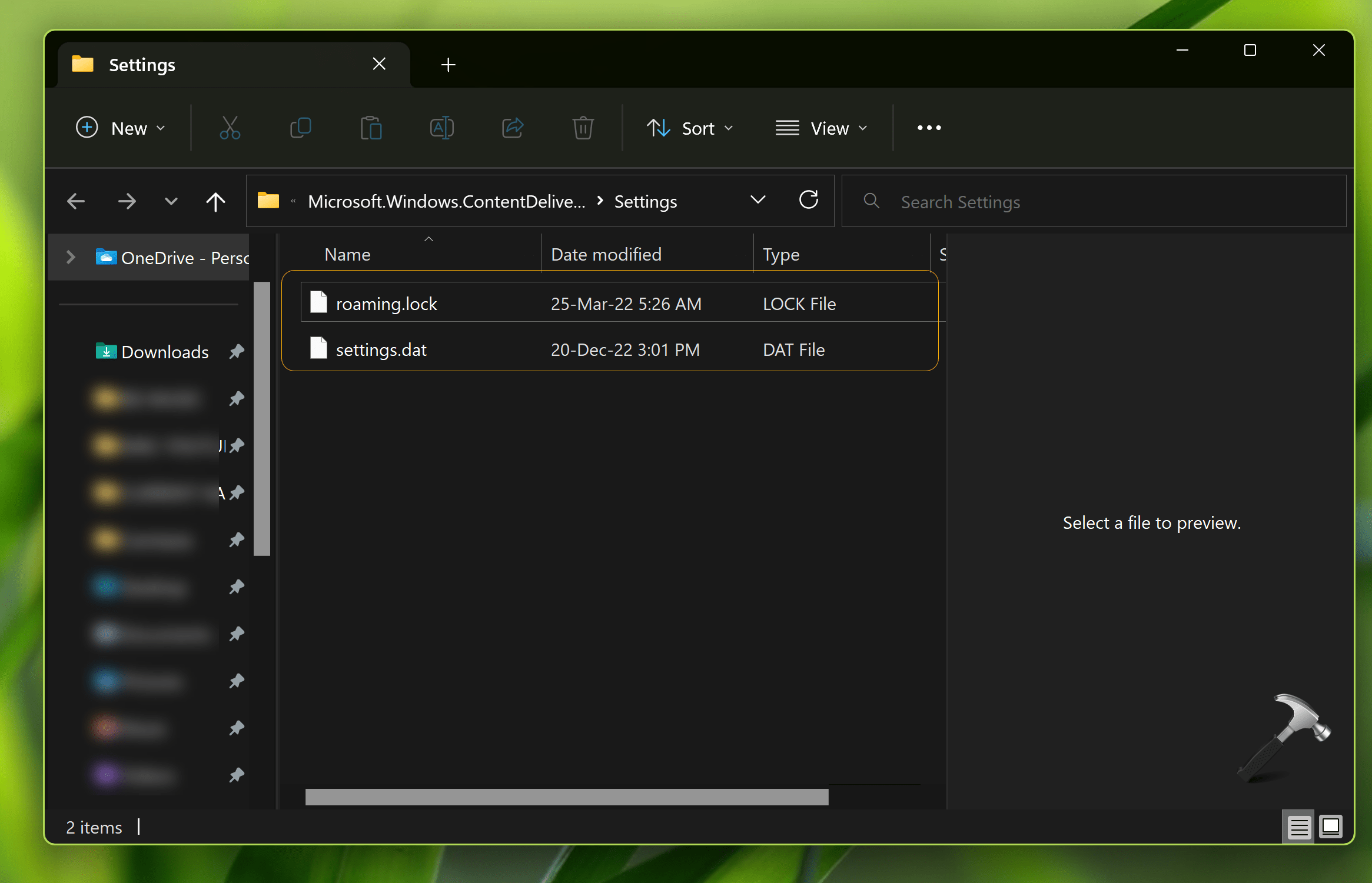This screenshot has width=1372, height=883.
Task: Switch to large thumbnails view
Action: (1332, 827)
